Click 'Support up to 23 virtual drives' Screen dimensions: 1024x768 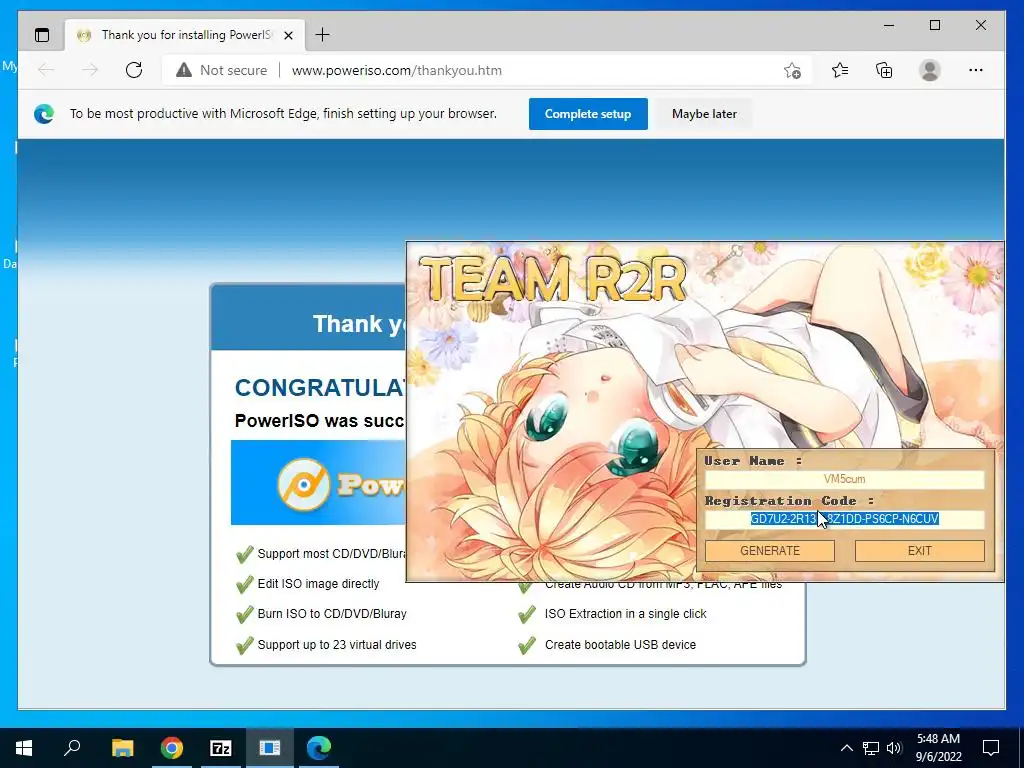tap(337, 645)
